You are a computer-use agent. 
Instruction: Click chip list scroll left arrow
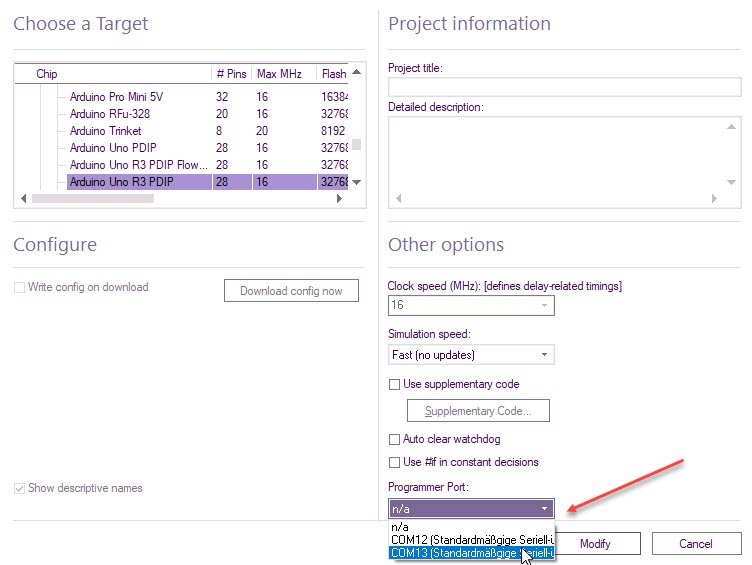[24, 198]
